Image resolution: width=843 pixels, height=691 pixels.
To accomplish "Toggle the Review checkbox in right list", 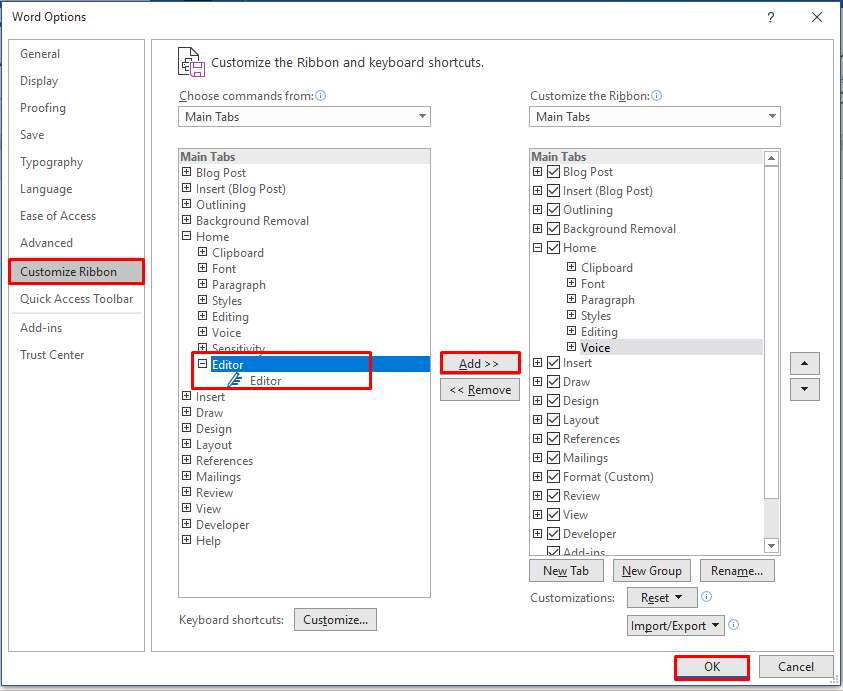I will [x=553, y=496].
